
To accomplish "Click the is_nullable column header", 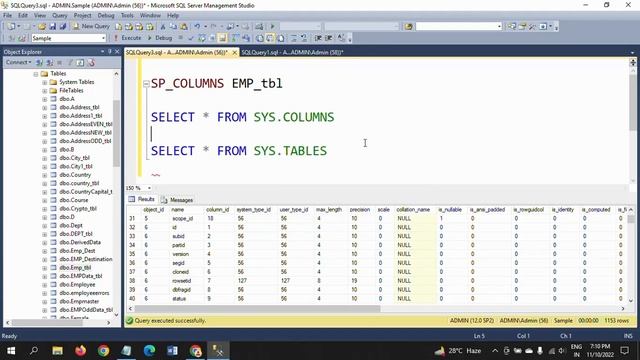I will [450, 209].
